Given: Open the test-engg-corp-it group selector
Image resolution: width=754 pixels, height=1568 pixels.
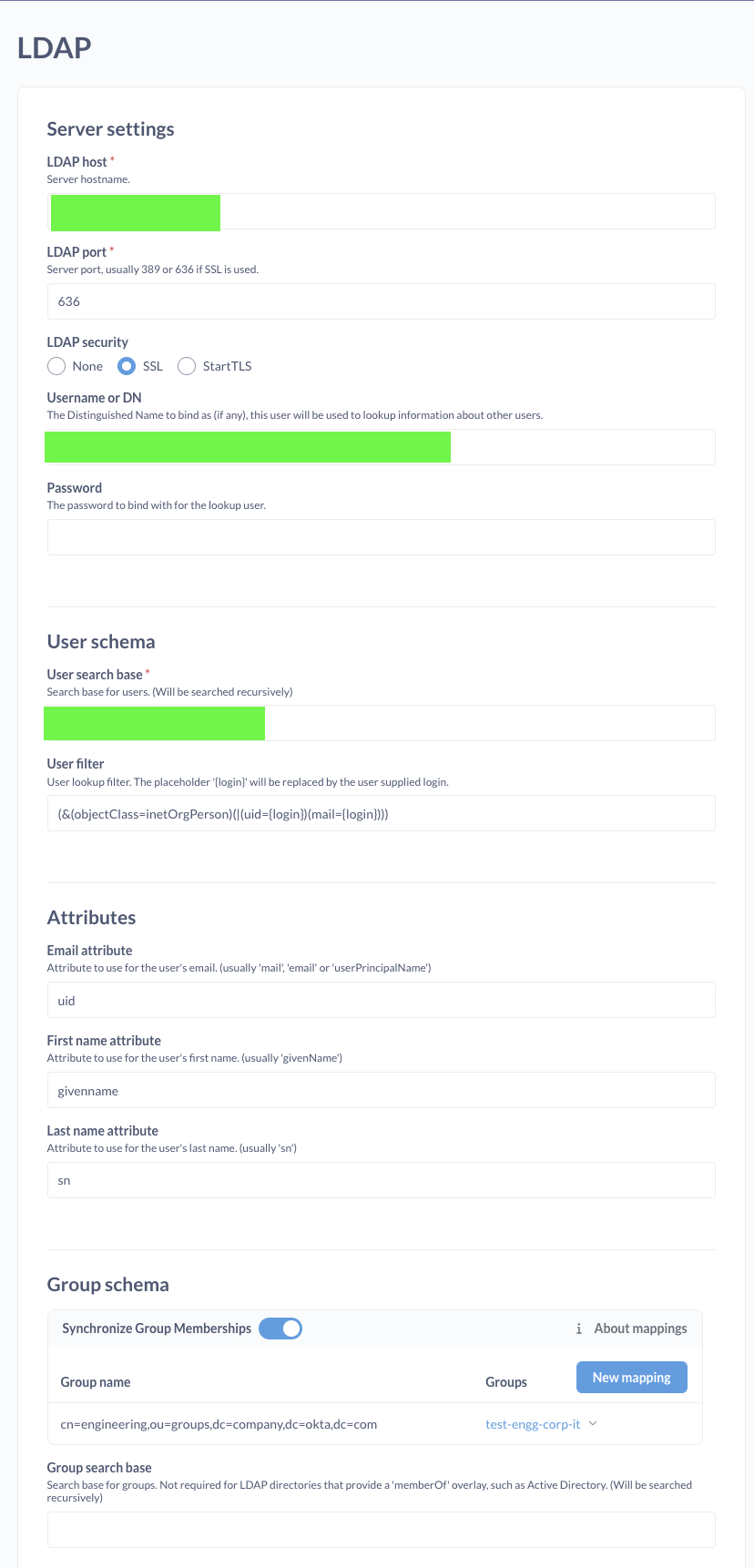Looking at the screenshot, I should pyautogui.click(x=533, y=1424).
